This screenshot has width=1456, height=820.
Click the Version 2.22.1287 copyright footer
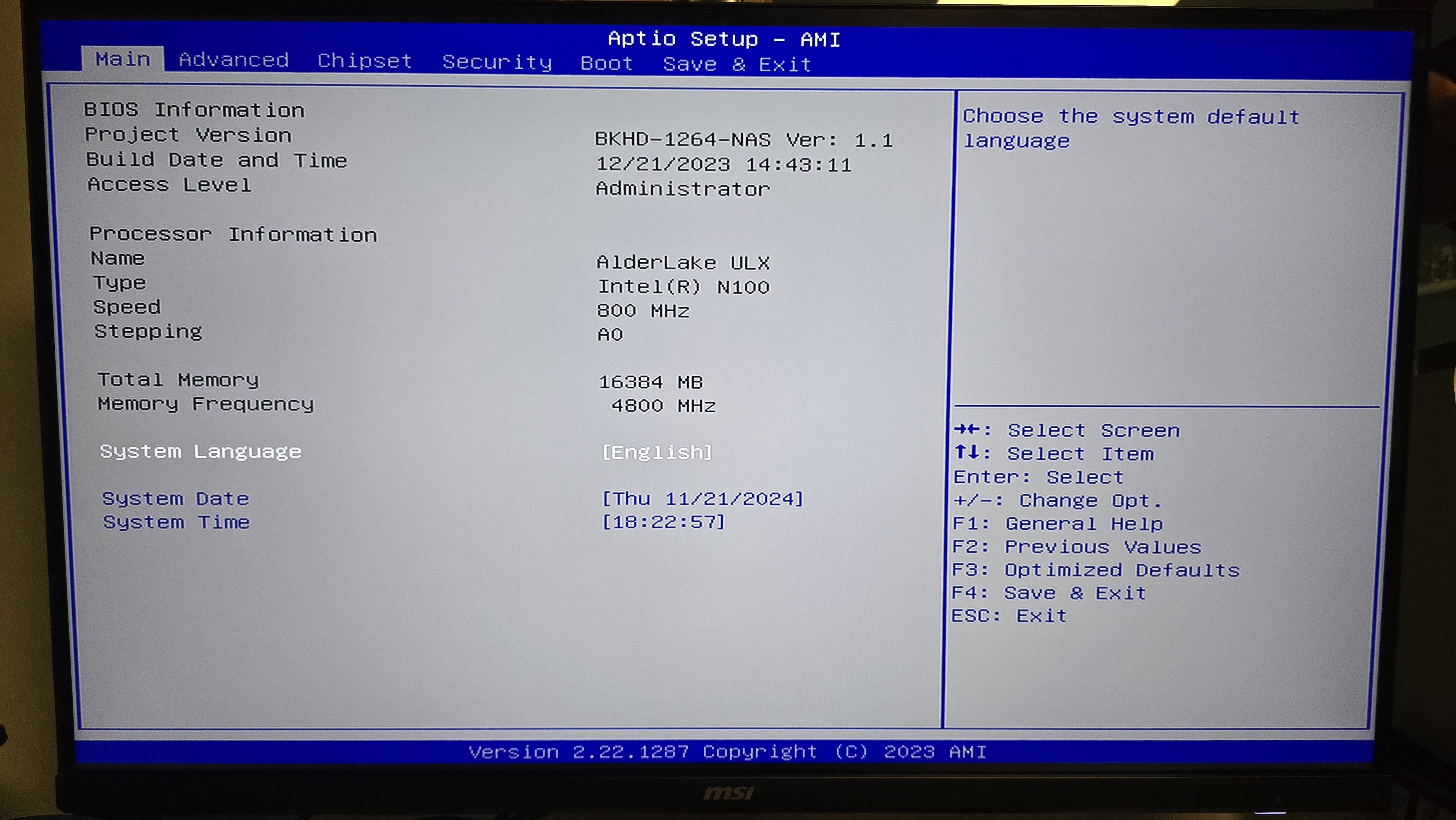(727, 752)
